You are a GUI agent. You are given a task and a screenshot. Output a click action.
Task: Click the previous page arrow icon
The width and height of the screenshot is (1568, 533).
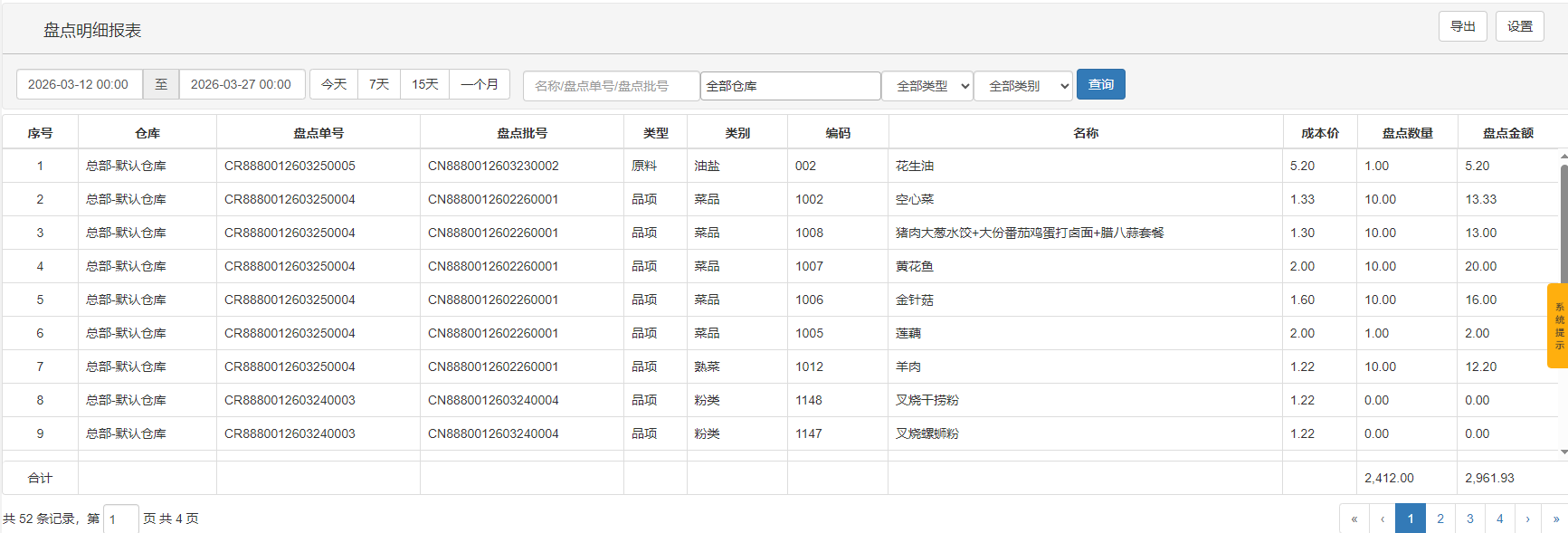click(x=1383, y=519)
